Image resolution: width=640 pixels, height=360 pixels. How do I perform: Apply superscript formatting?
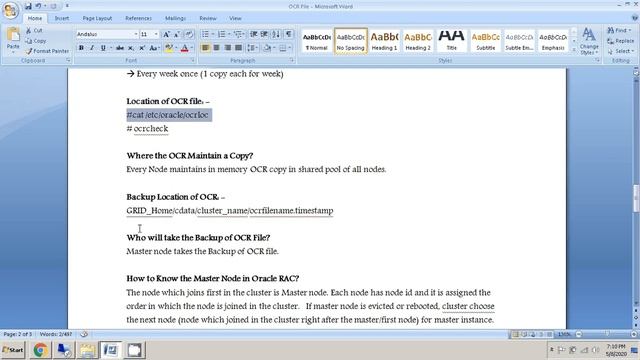142,48
